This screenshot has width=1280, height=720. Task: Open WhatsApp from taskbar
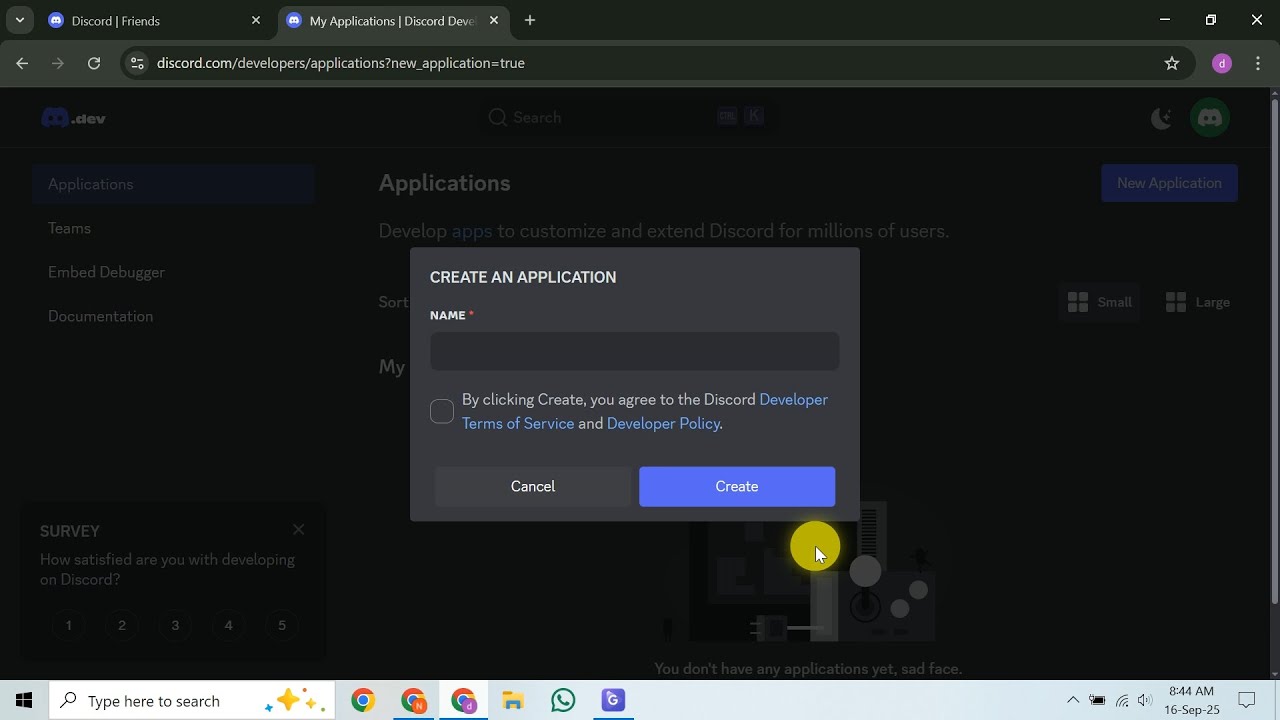pos(563,701)
